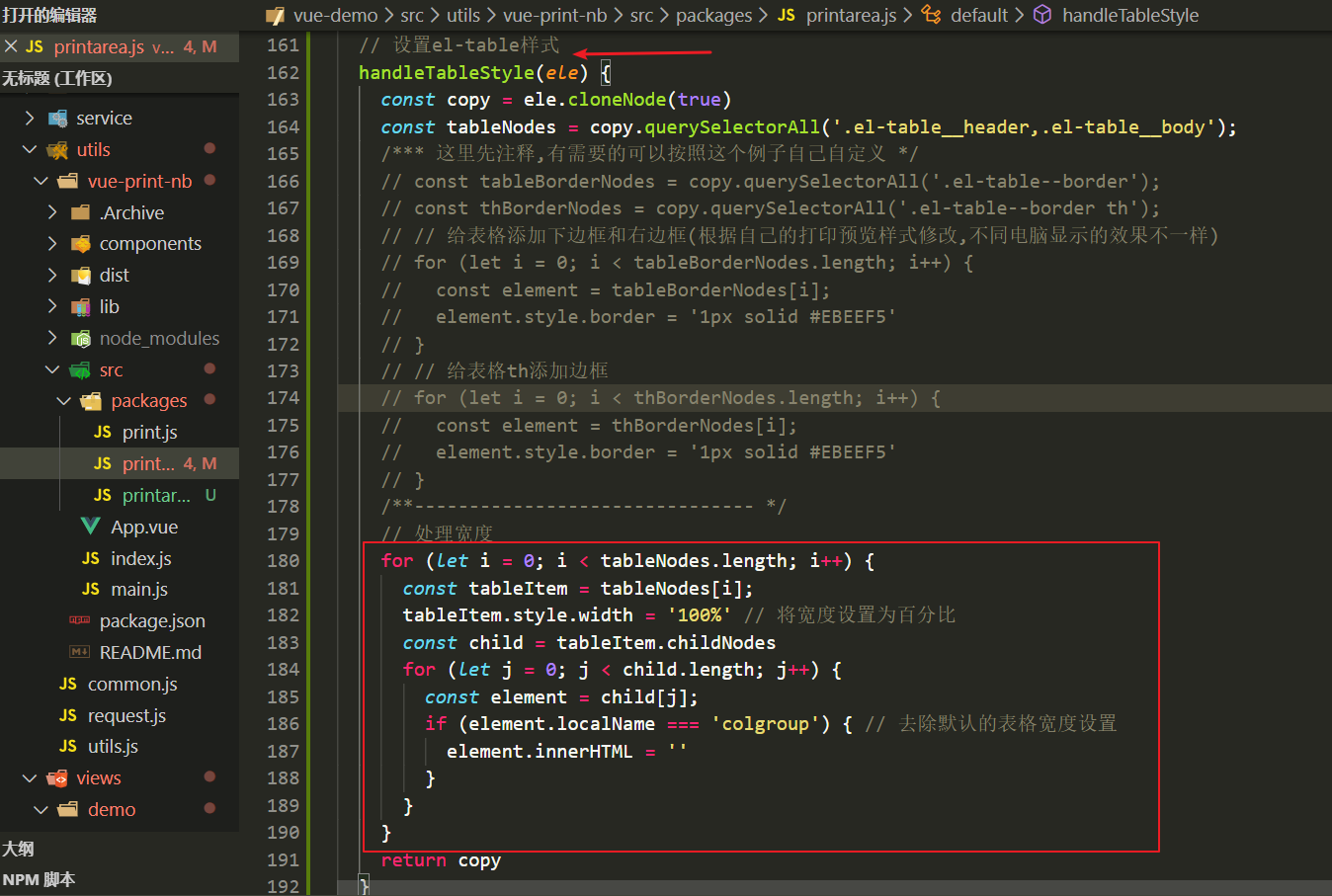Click the components folder icon
The image size is (1332, 896).
(81, 243)
